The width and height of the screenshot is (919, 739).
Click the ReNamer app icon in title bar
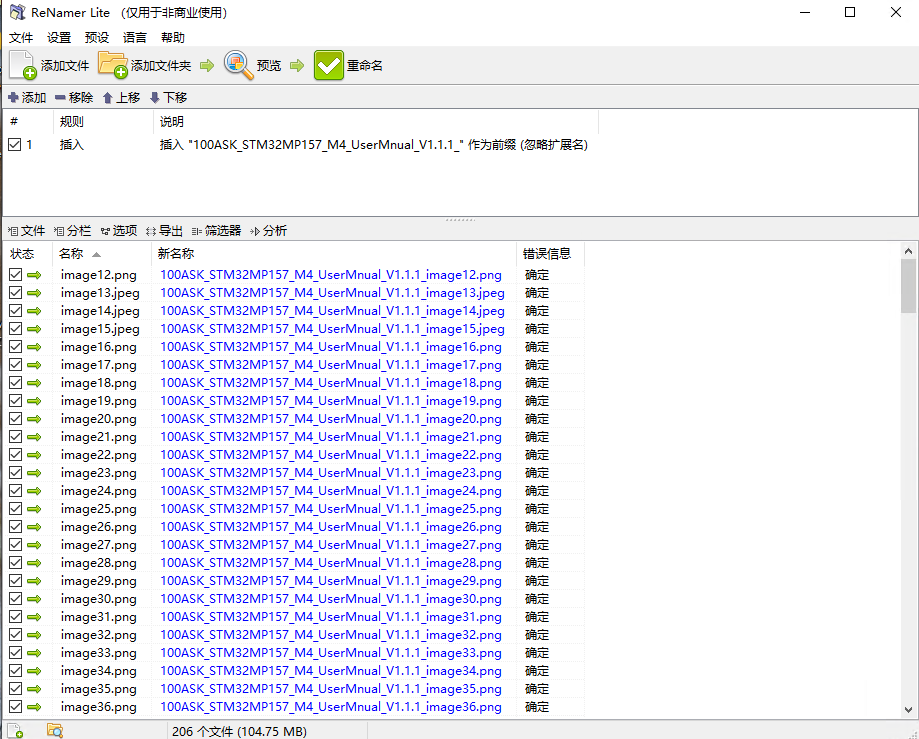[18, 12]
